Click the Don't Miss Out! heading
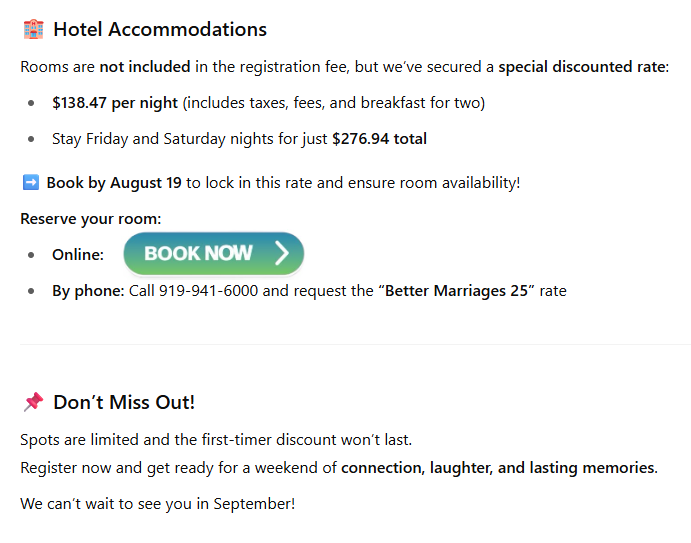The height and width of the screenshot is (543, 691). click(124, 402)
